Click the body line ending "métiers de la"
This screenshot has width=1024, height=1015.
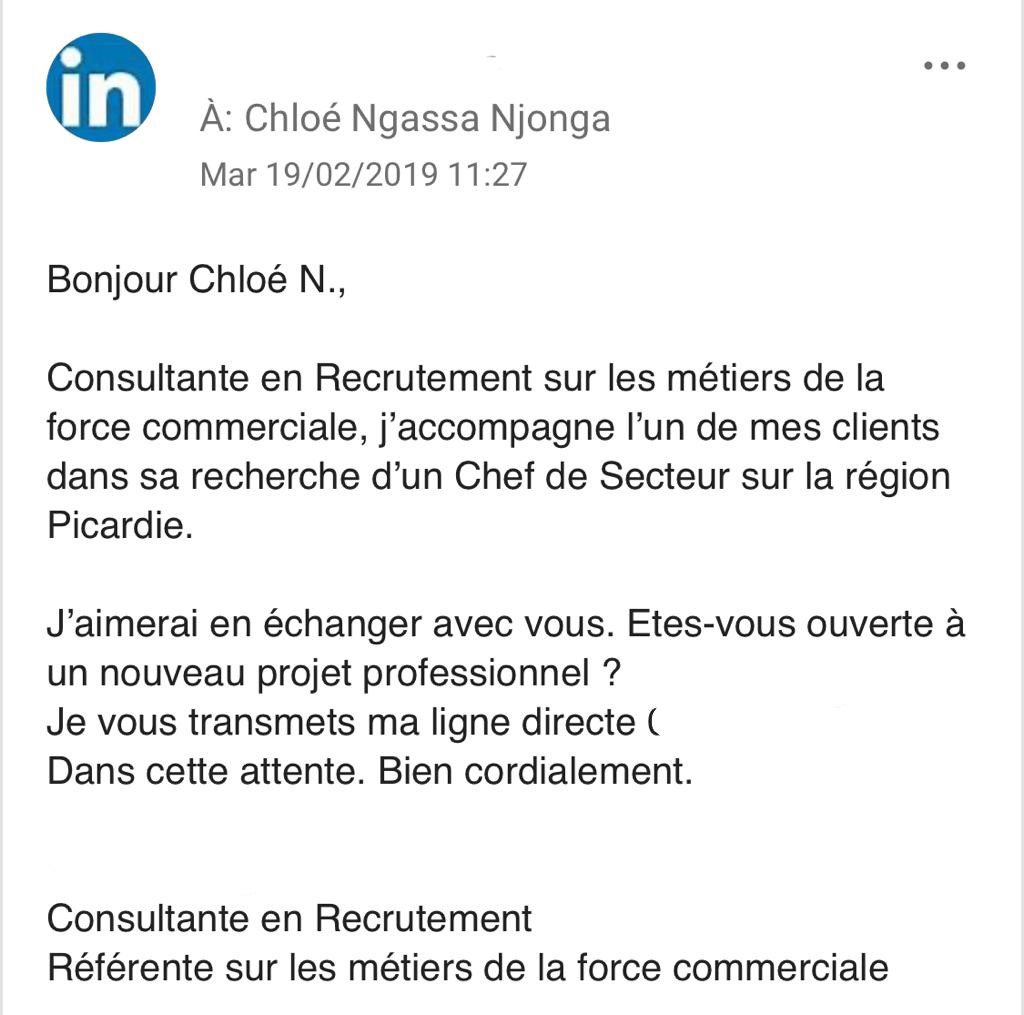465,379
